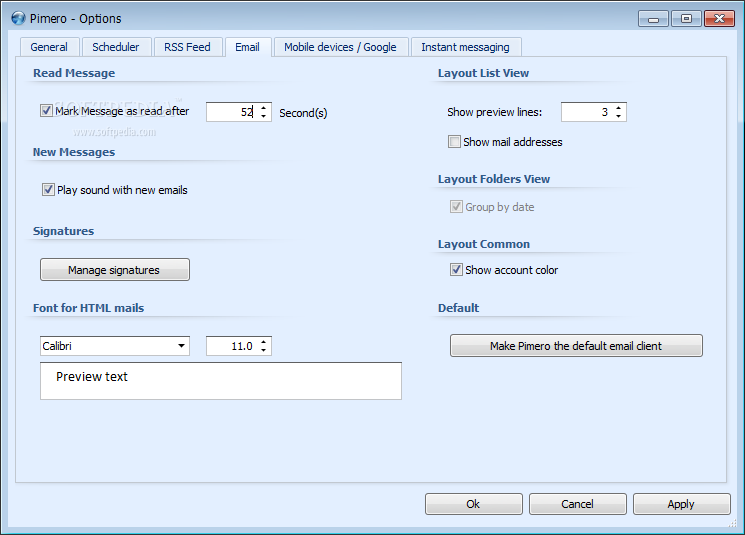Open the RSS Feed tab
This screenshot has height=535, width=745.
[x=187, y=47]
